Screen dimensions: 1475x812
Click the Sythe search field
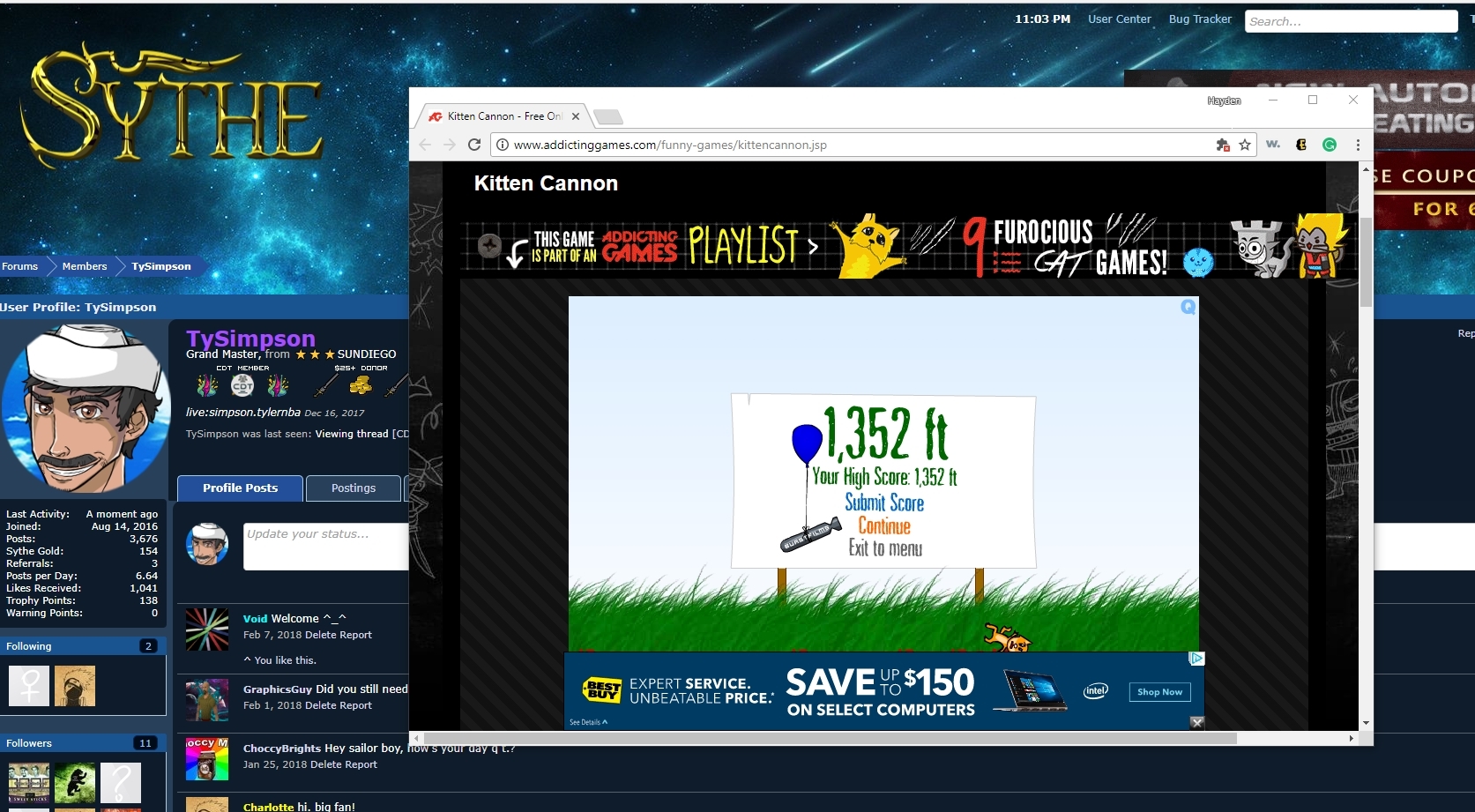pyautogui.click(x=1351, y=21)
